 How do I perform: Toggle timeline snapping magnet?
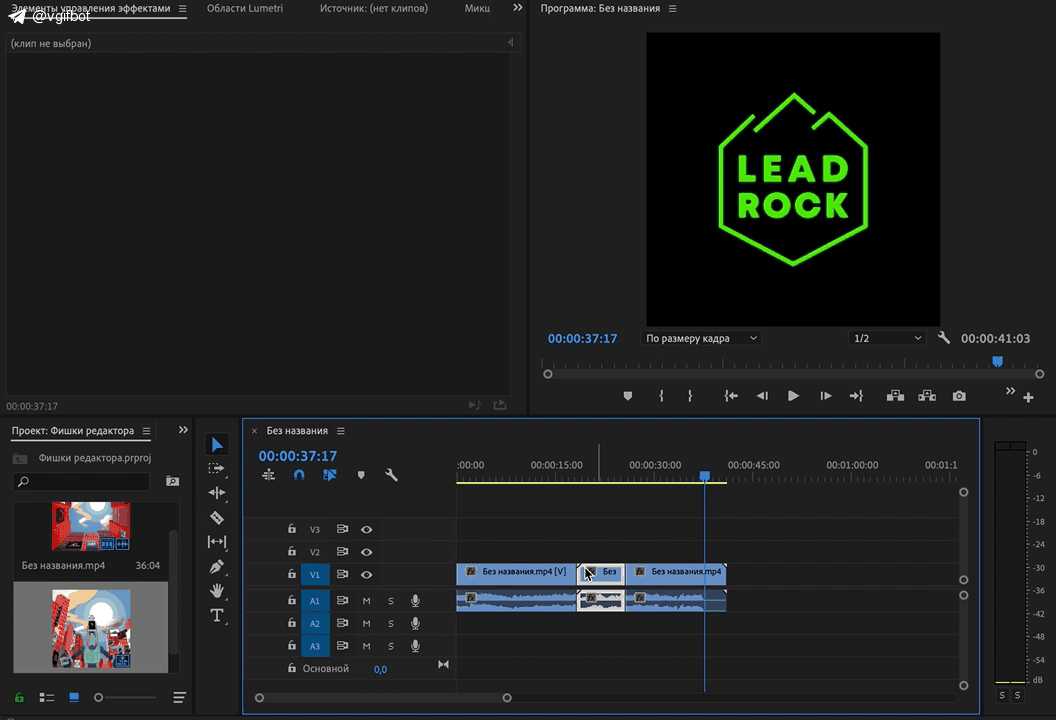(299, 475)
